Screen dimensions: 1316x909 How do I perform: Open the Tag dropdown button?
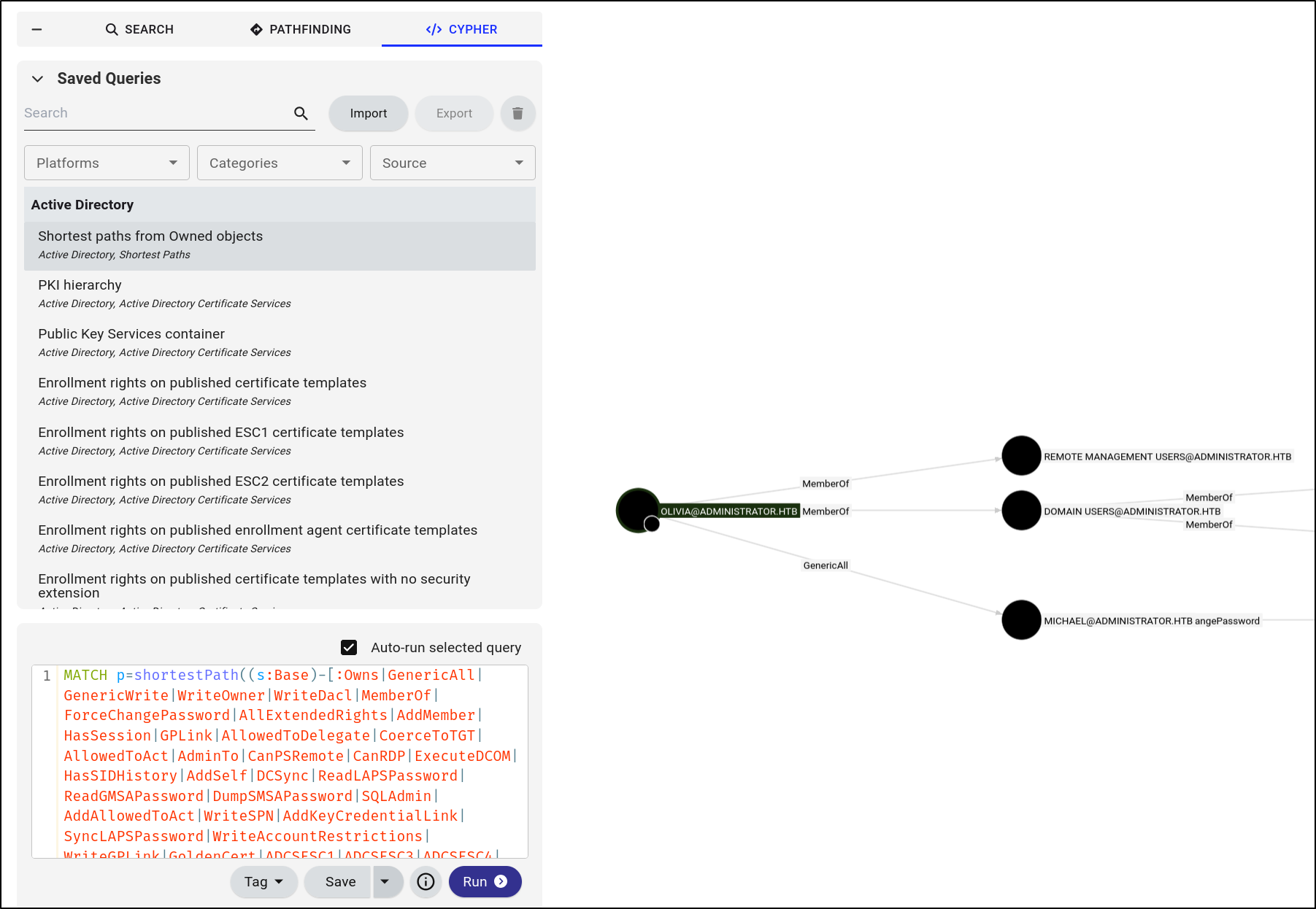point(263,881)
